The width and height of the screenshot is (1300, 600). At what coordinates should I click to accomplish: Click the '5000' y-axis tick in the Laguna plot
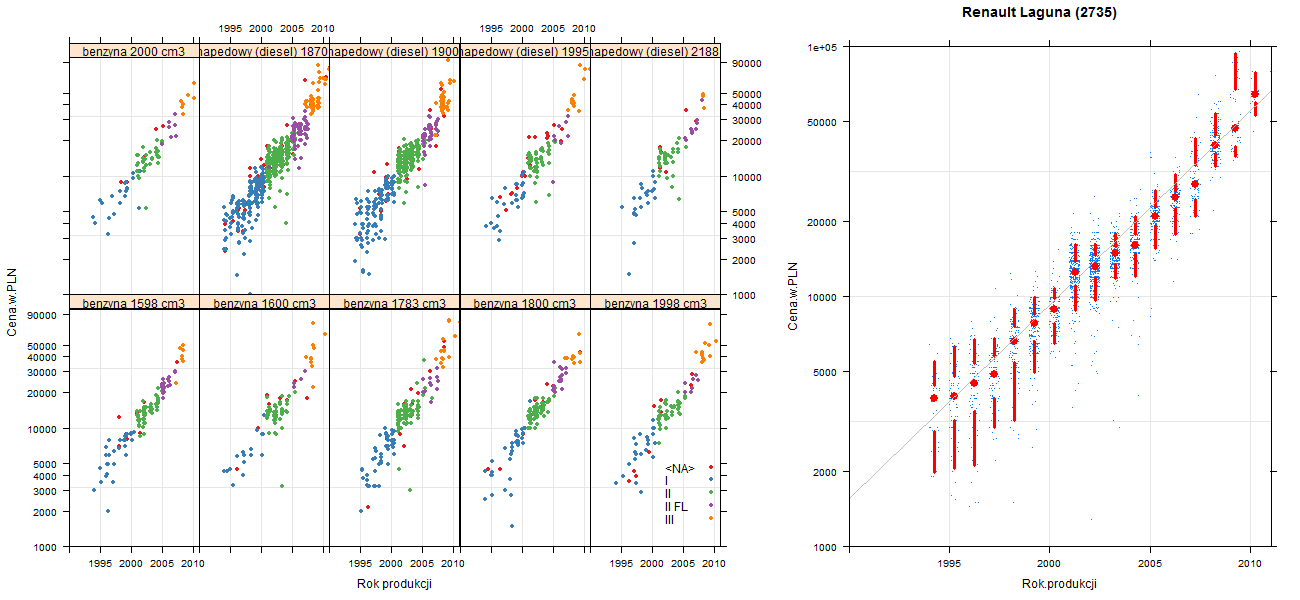click(825, 372)
